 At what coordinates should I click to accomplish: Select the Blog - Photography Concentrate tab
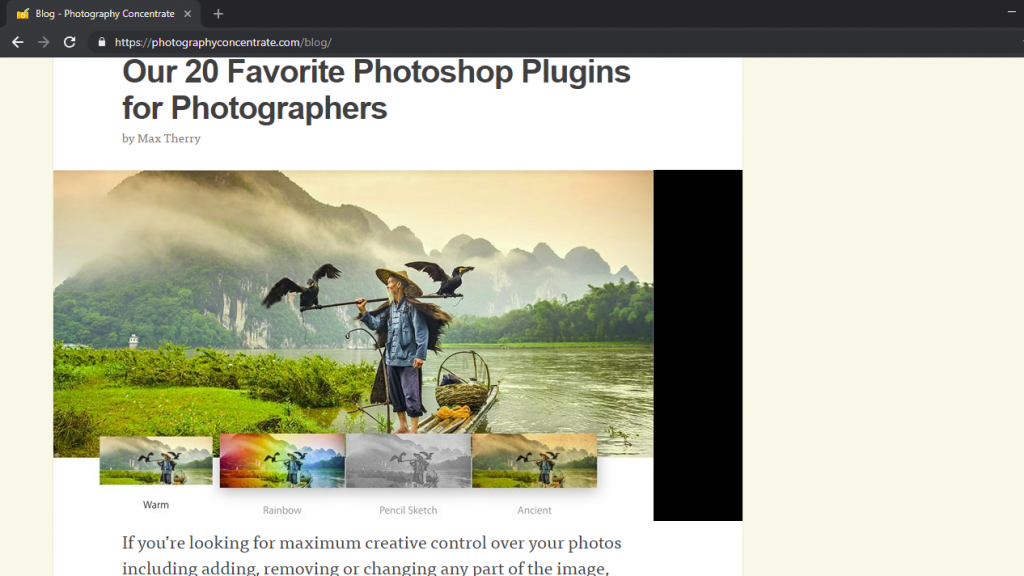104,14
